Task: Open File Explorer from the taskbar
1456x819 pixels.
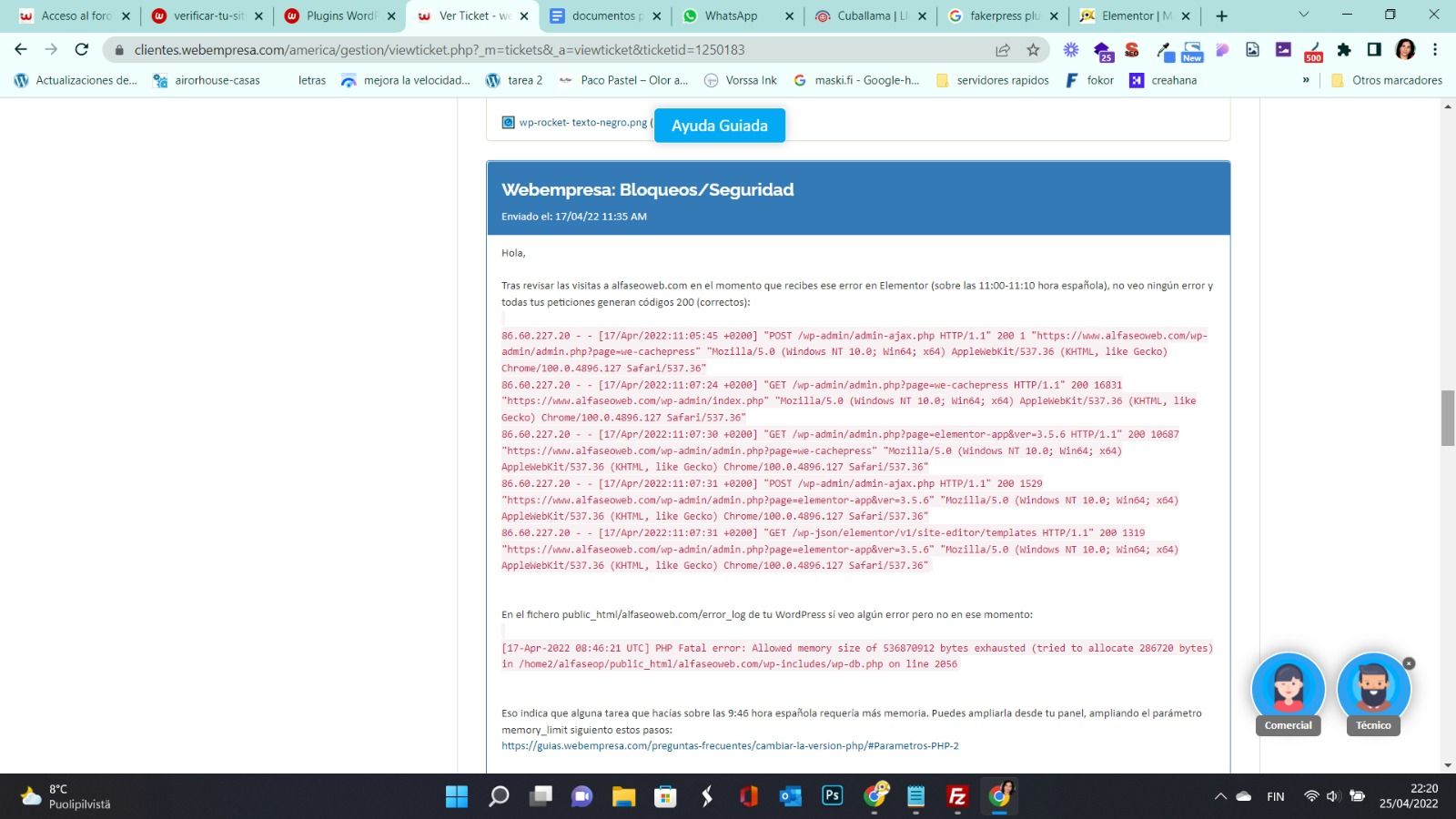Action: tap(623, 796)
